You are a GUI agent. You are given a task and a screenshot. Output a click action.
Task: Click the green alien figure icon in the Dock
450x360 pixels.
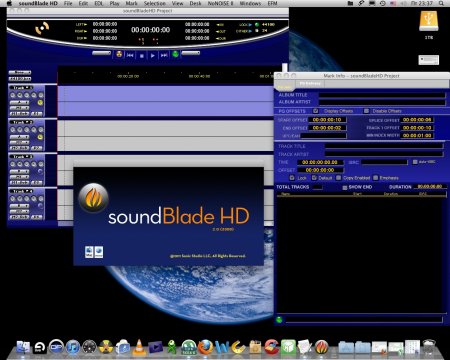(x=172, y=347)
